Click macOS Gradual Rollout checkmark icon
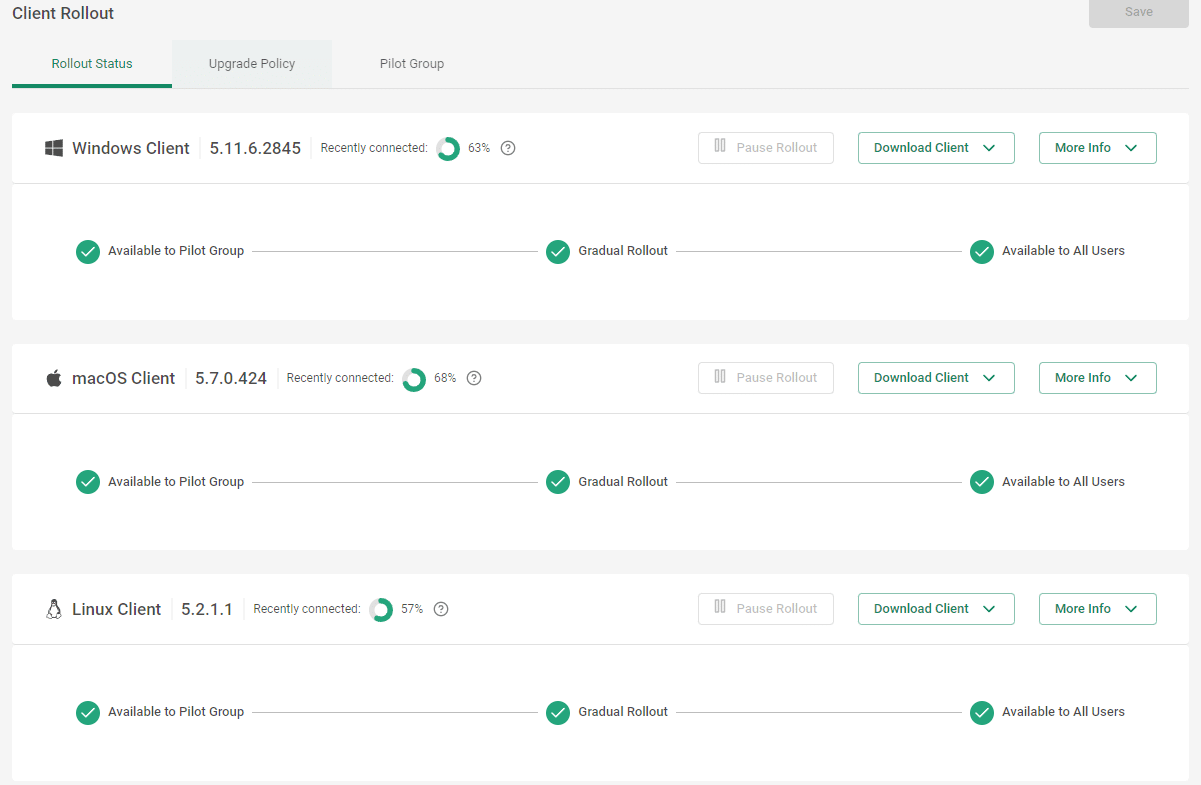The width and height of the screenshot is (1201, 785). [x=558, y=482]
